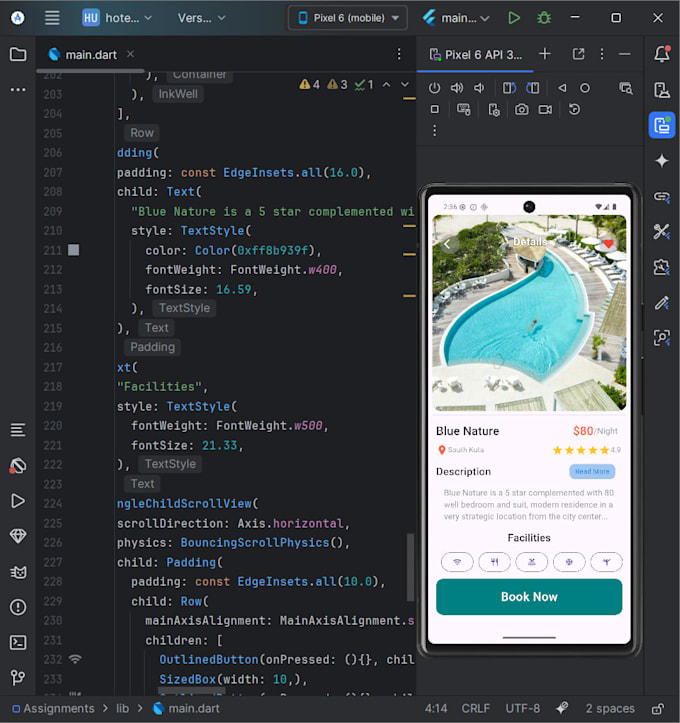Viewport: 680px width, 723px height.
Task: Show more tool windows via ellipsis
Action: pyautogui.click(x=18, y=89)
